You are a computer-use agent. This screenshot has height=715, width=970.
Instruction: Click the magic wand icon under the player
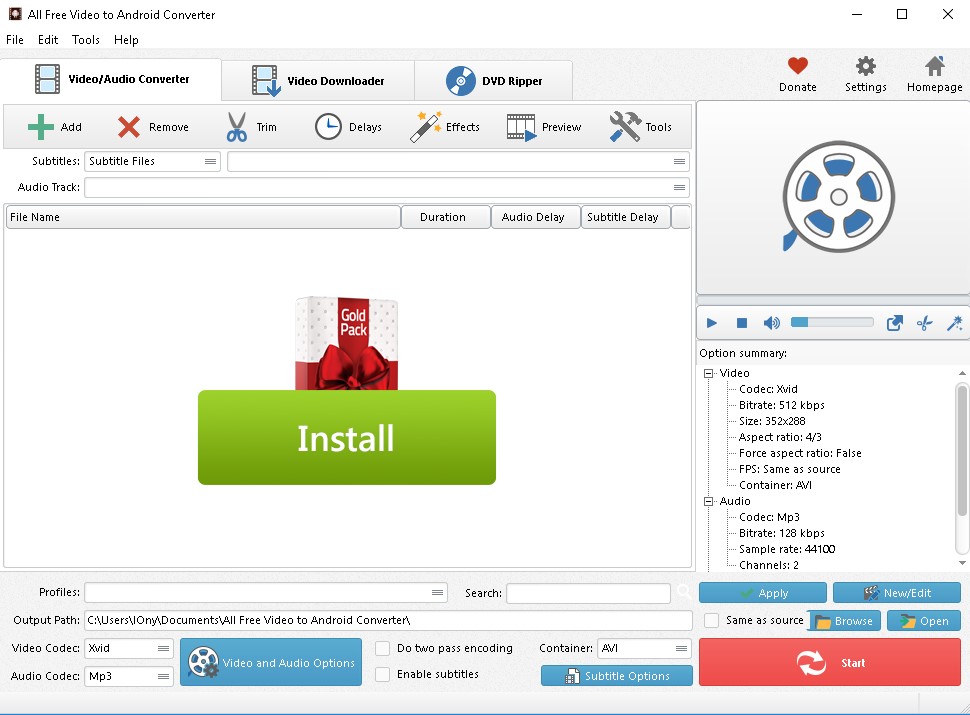click(953, 323)
